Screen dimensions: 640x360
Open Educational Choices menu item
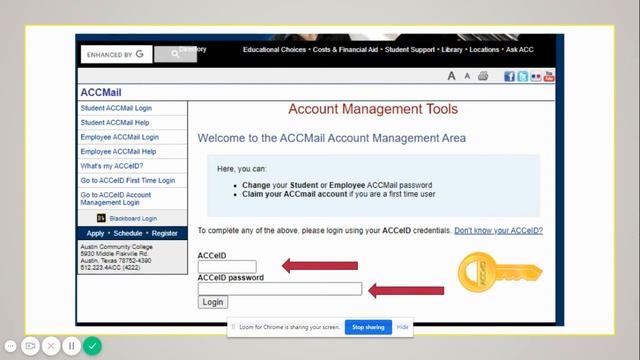point(274,50)
